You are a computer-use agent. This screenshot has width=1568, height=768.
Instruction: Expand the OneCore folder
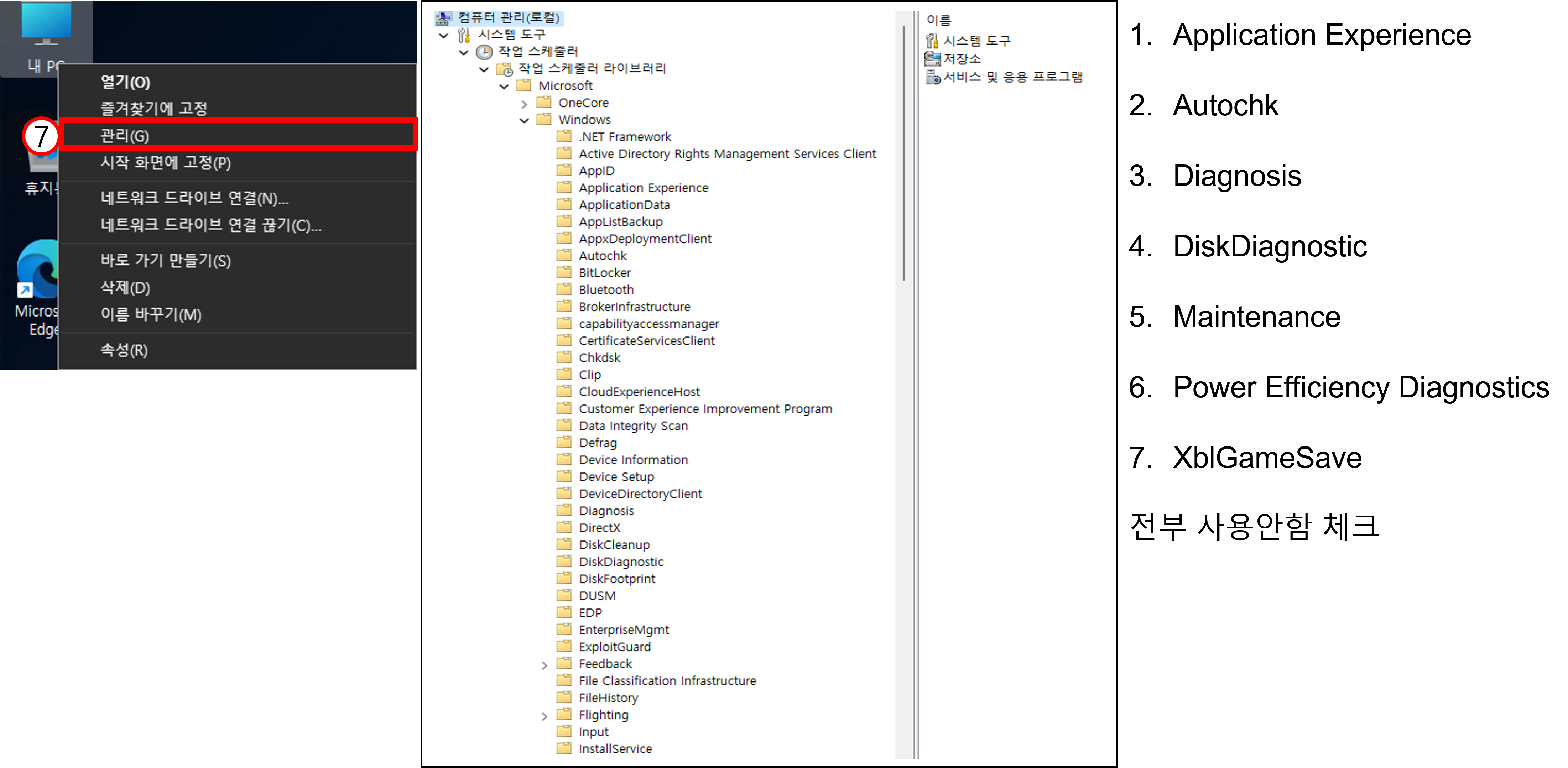click(x=524, y=104)
